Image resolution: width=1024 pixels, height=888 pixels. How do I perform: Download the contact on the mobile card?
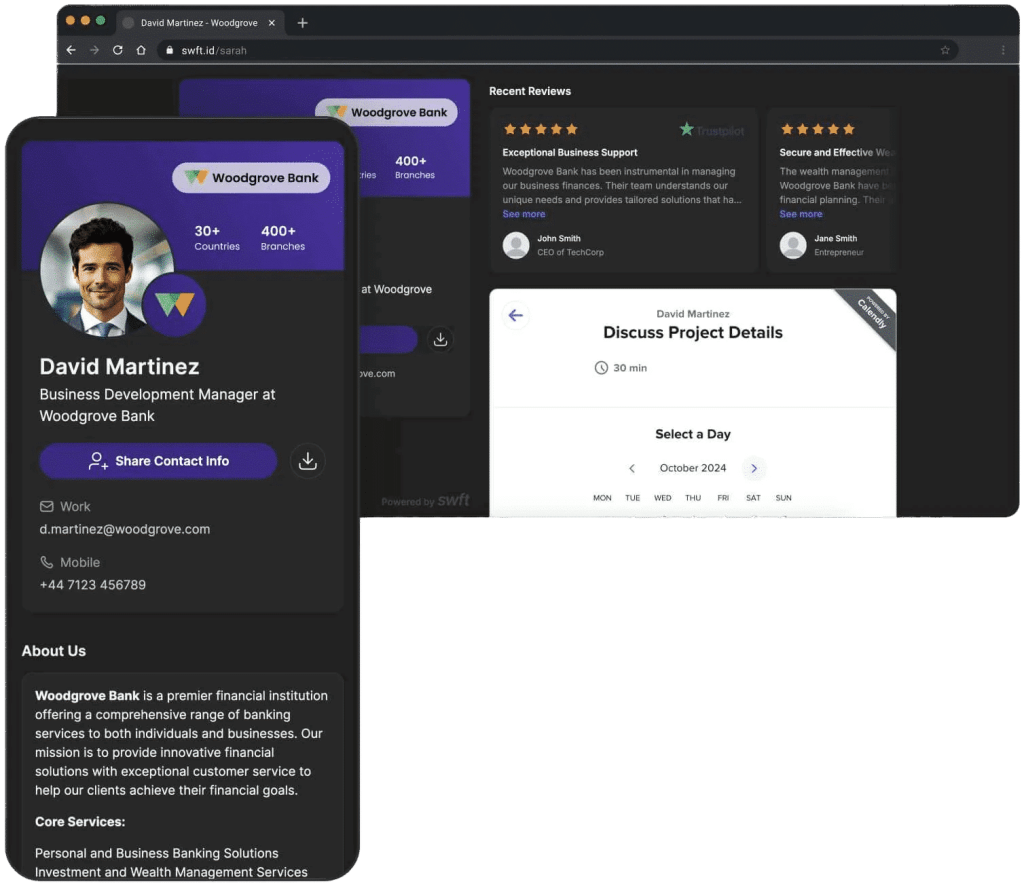point(308,461)
